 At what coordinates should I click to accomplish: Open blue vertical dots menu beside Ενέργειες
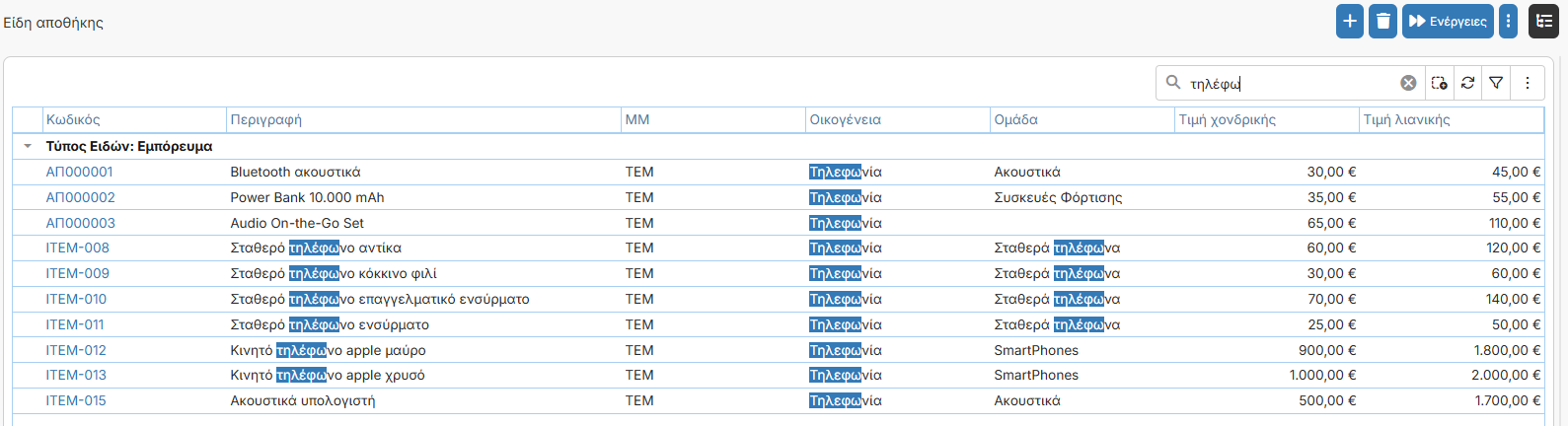(1508, 21)
